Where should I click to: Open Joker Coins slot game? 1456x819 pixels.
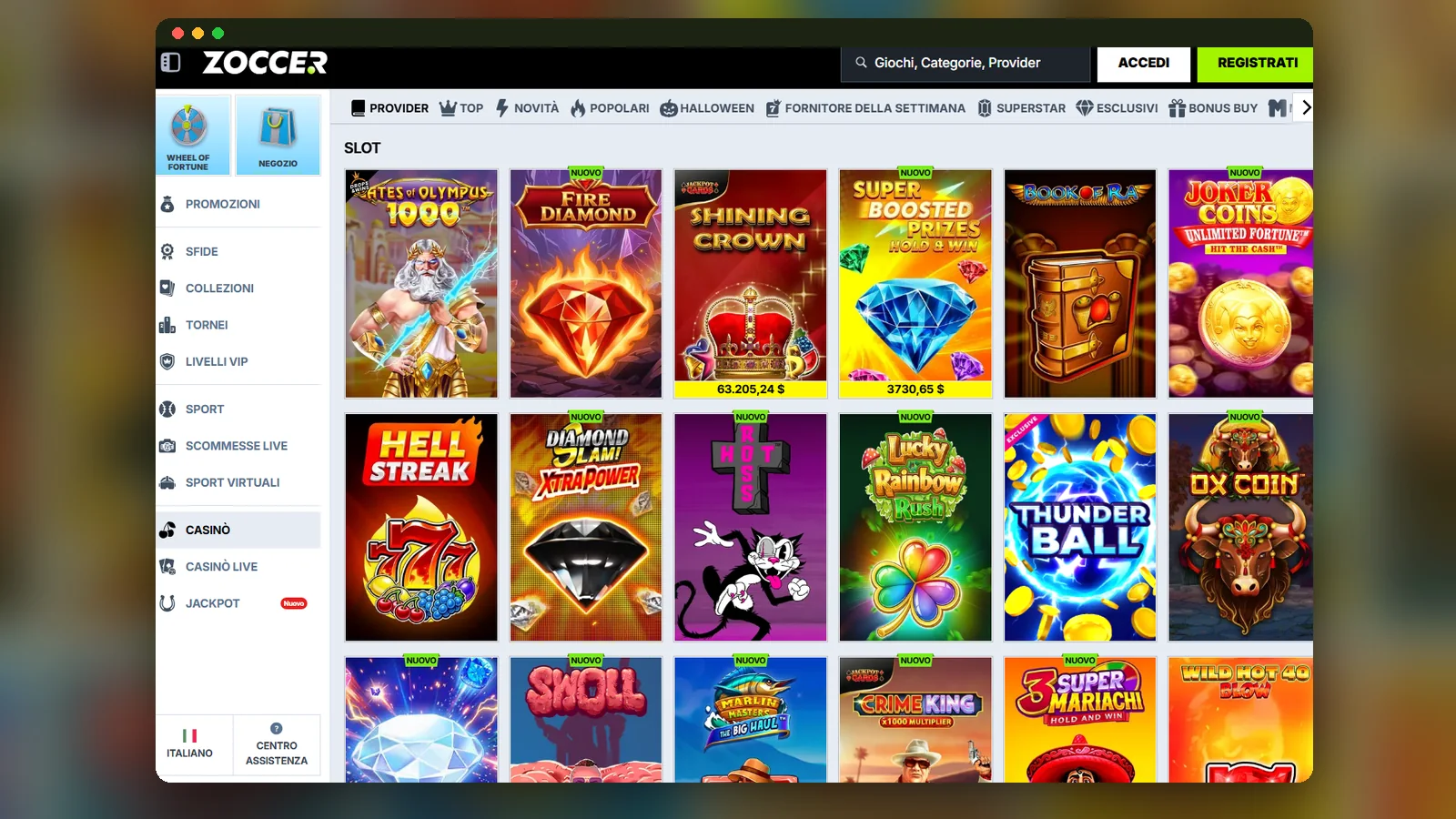(1241, 283)
